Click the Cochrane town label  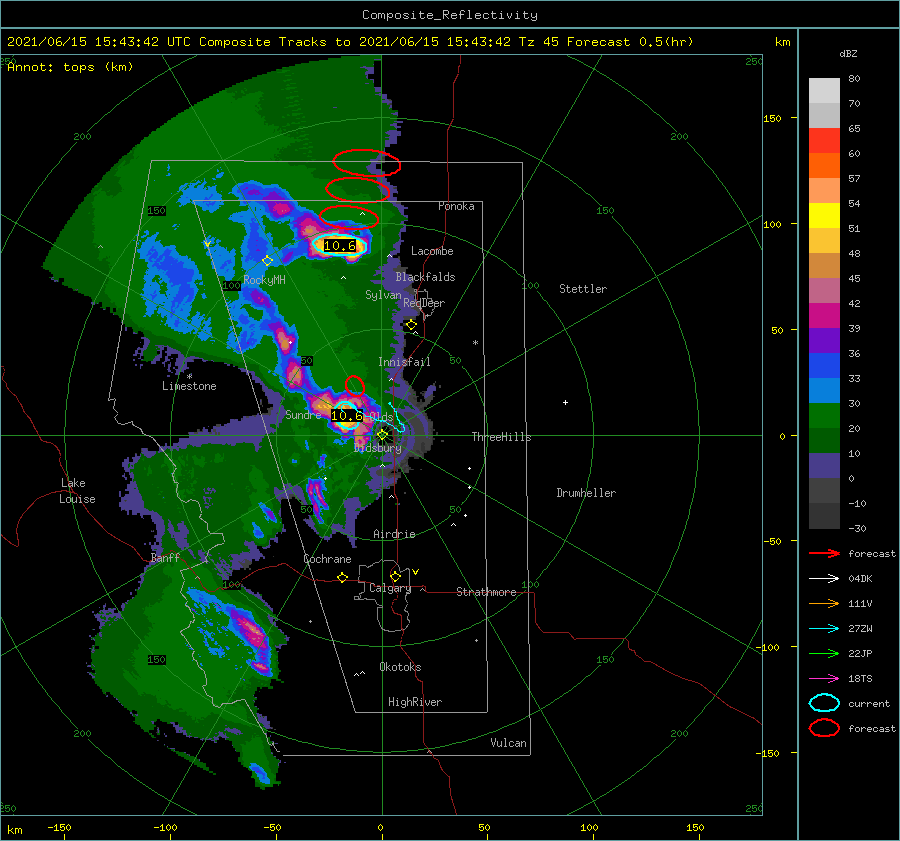(327, 559)
